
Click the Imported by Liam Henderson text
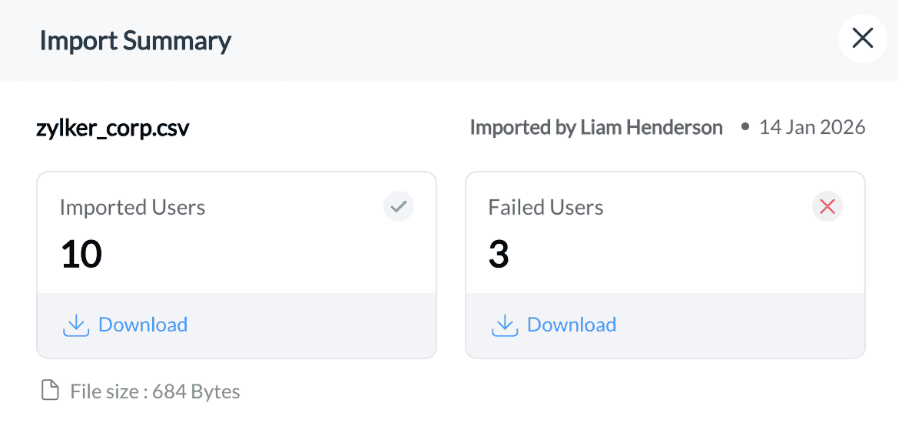[x=596, y=128]
